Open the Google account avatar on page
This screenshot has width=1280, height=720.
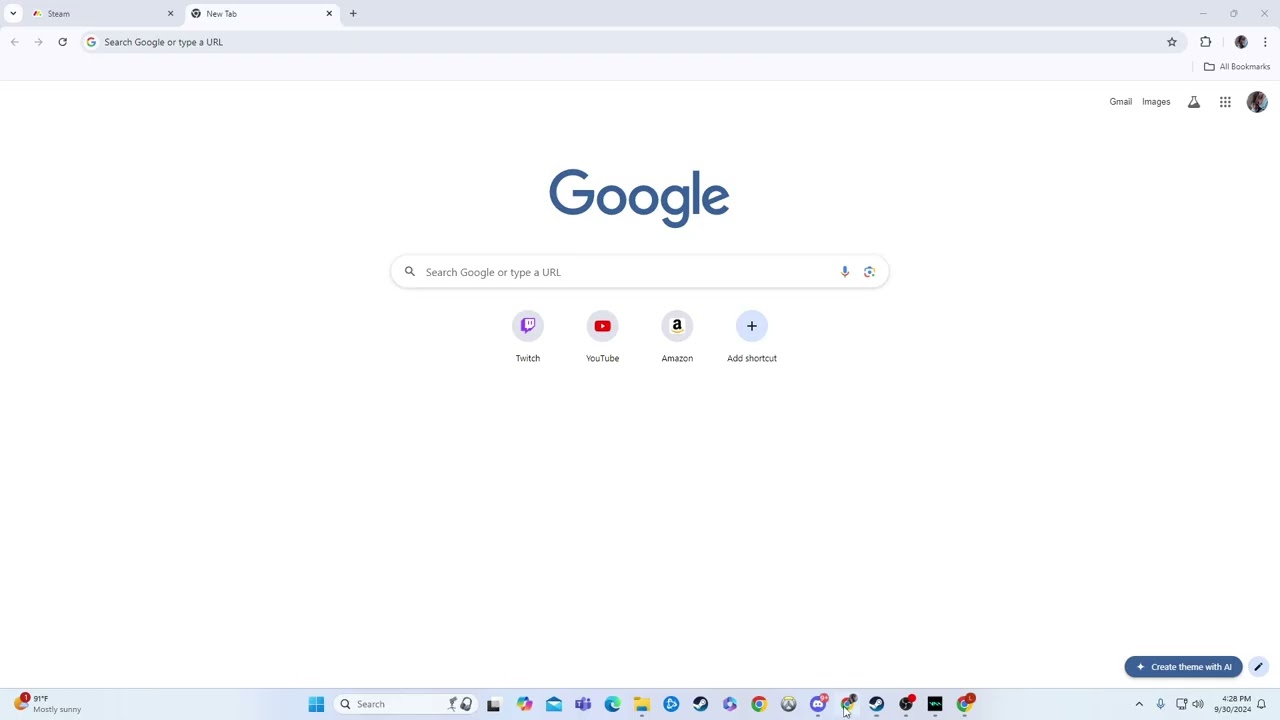click(x=1257, y=102)
